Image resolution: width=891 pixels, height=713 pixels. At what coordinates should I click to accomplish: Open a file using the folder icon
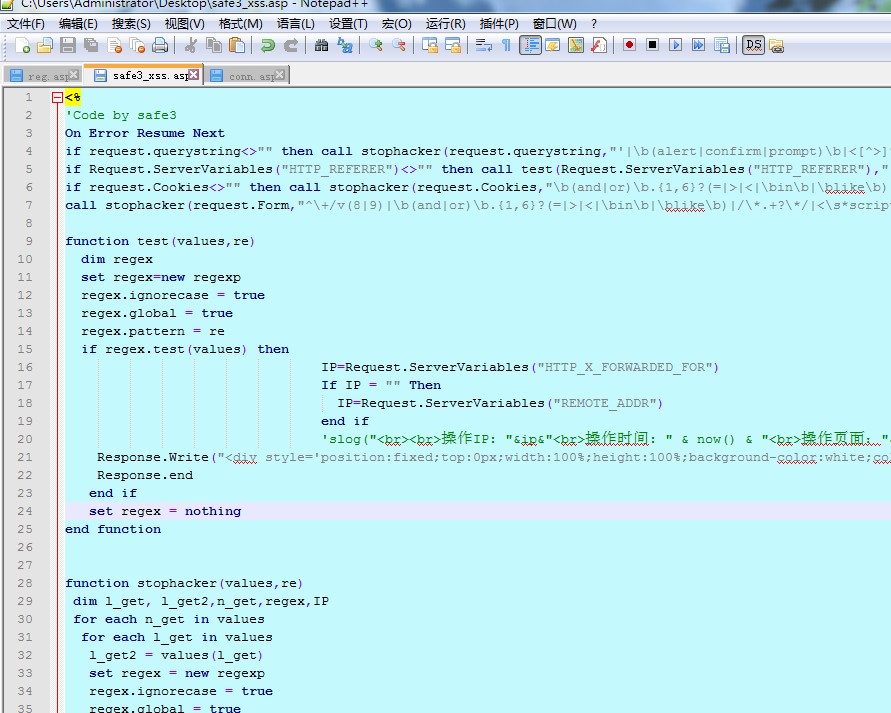(x=45, y=45)
